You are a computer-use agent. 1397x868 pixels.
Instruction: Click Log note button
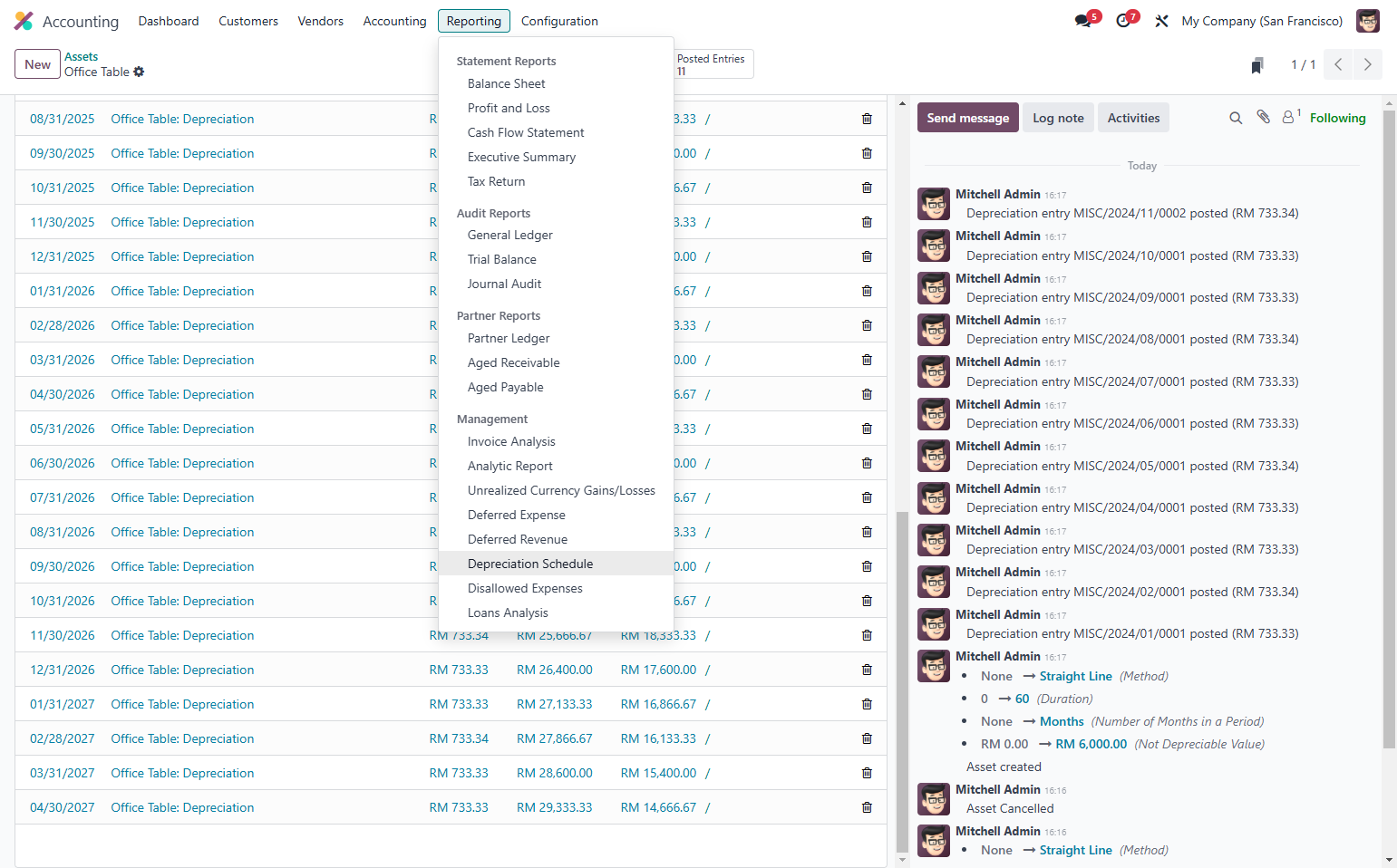pyautogui.click(x=1058, y=118)
